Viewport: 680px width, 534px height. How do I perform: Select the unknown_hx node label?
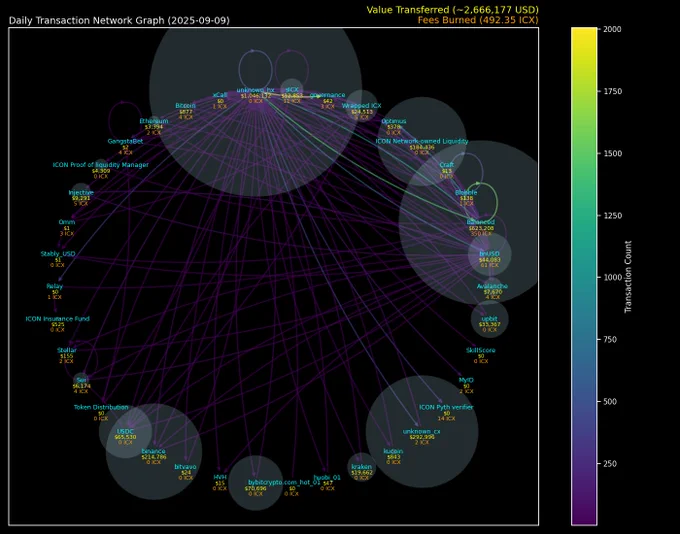point(255,90)
